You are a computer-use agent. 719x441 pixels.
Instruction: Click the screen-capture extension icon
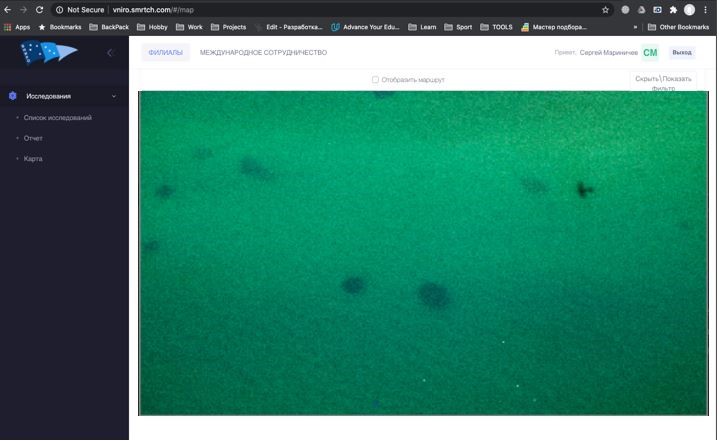[x=657, y=10]
